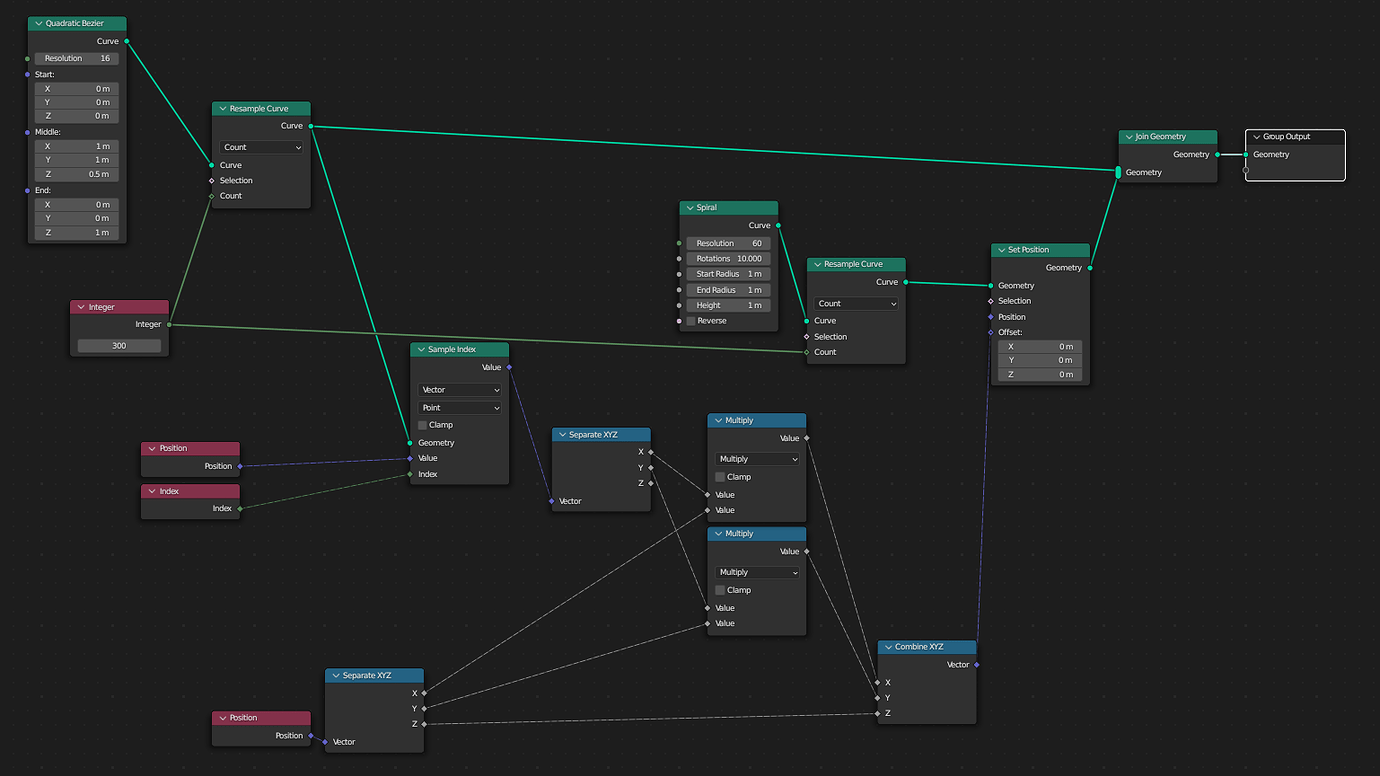
Task: Click Offset X field in Set Position
Action: click(1040, 346)
